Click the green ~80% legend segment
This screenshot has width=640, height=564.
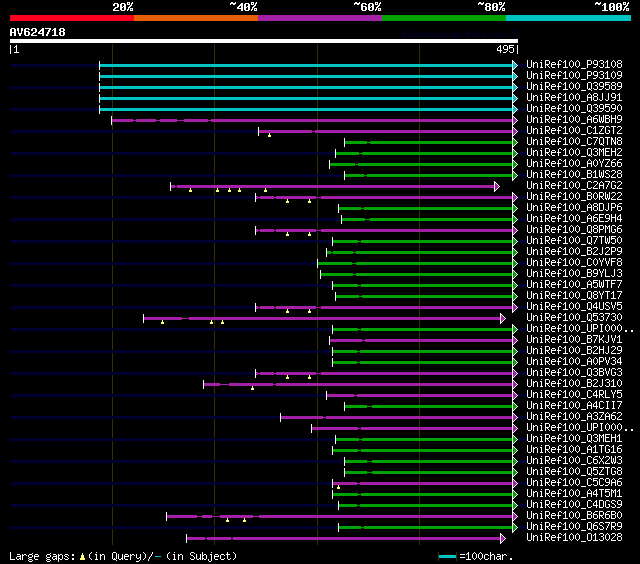click(444, 18)
